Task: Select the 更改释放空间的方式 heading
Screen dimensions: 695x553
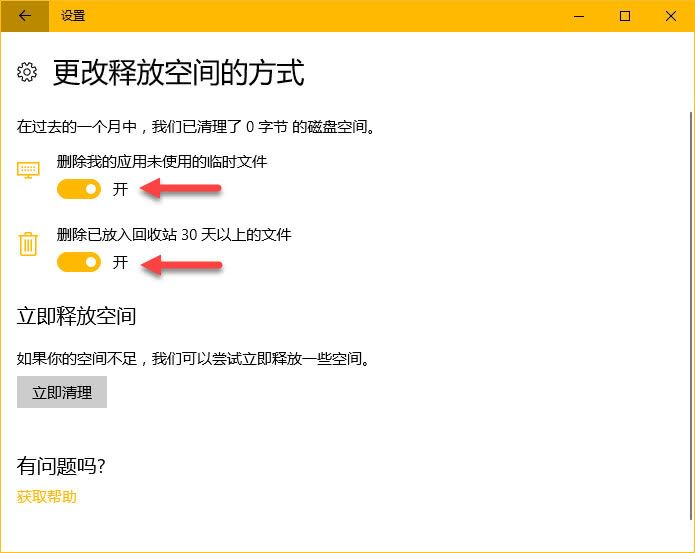Action: coord(178,73)
